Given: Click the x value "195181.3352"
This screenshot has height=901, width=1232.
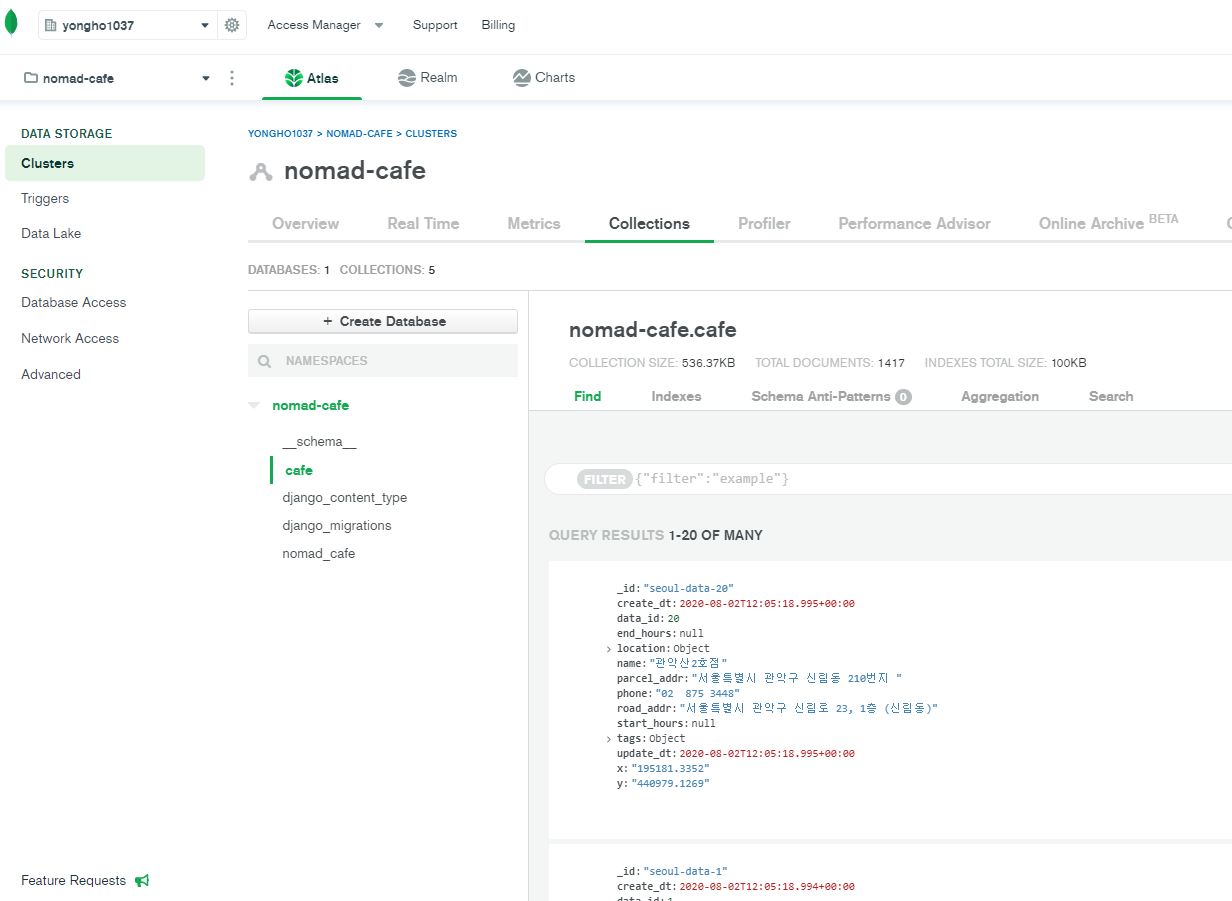Looking at the screenshot, I should click(x=670, y=768).
